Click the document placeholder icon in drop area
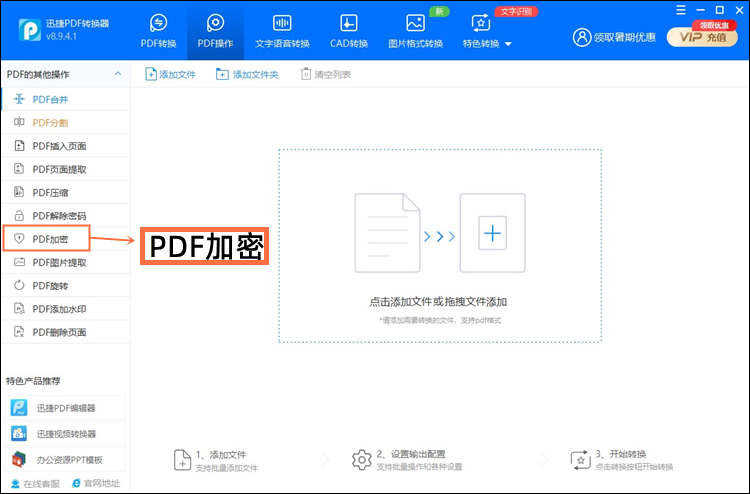This screenshot has height=494, width=750. point(387,233)
